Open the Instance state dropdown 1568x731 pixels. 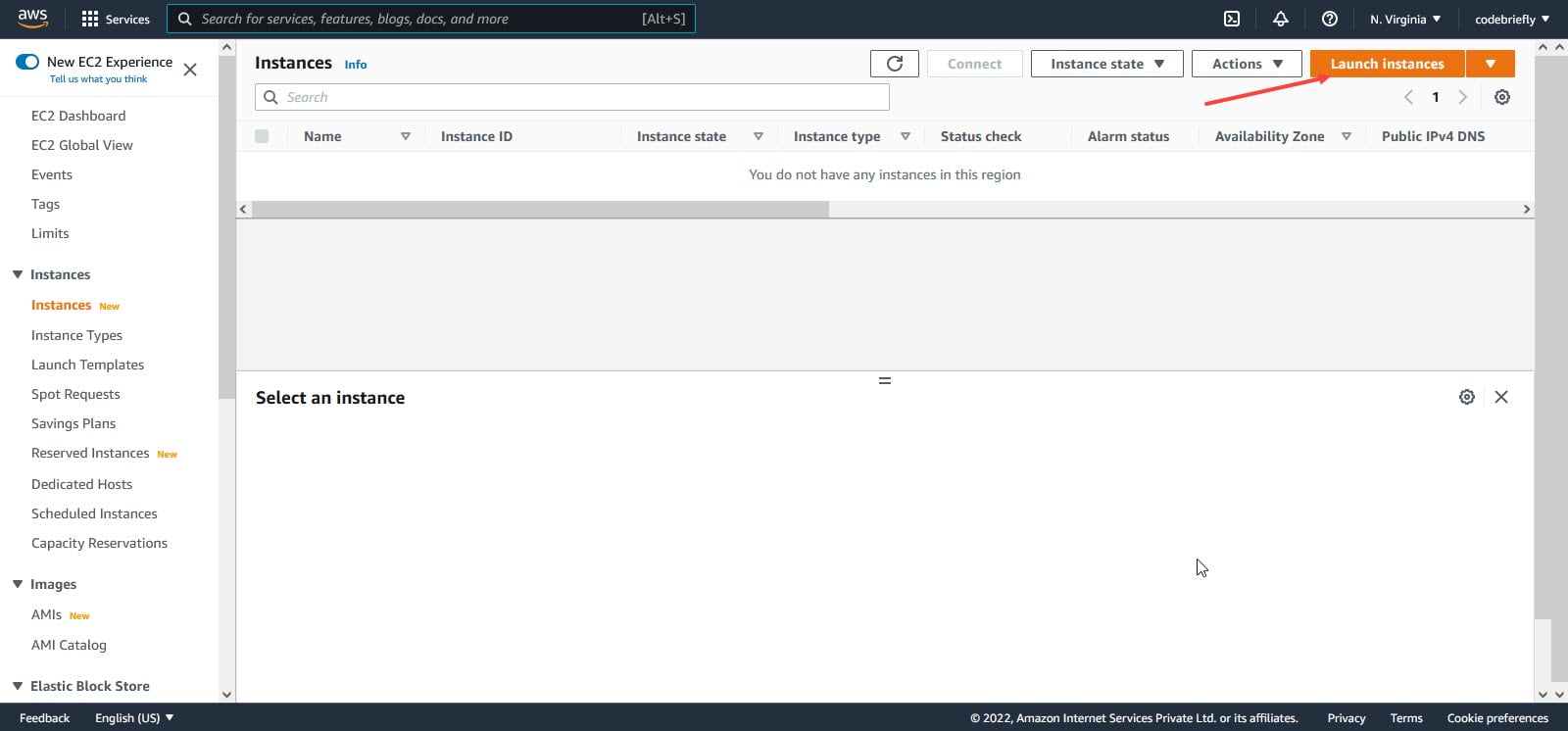pos(1107,64)
